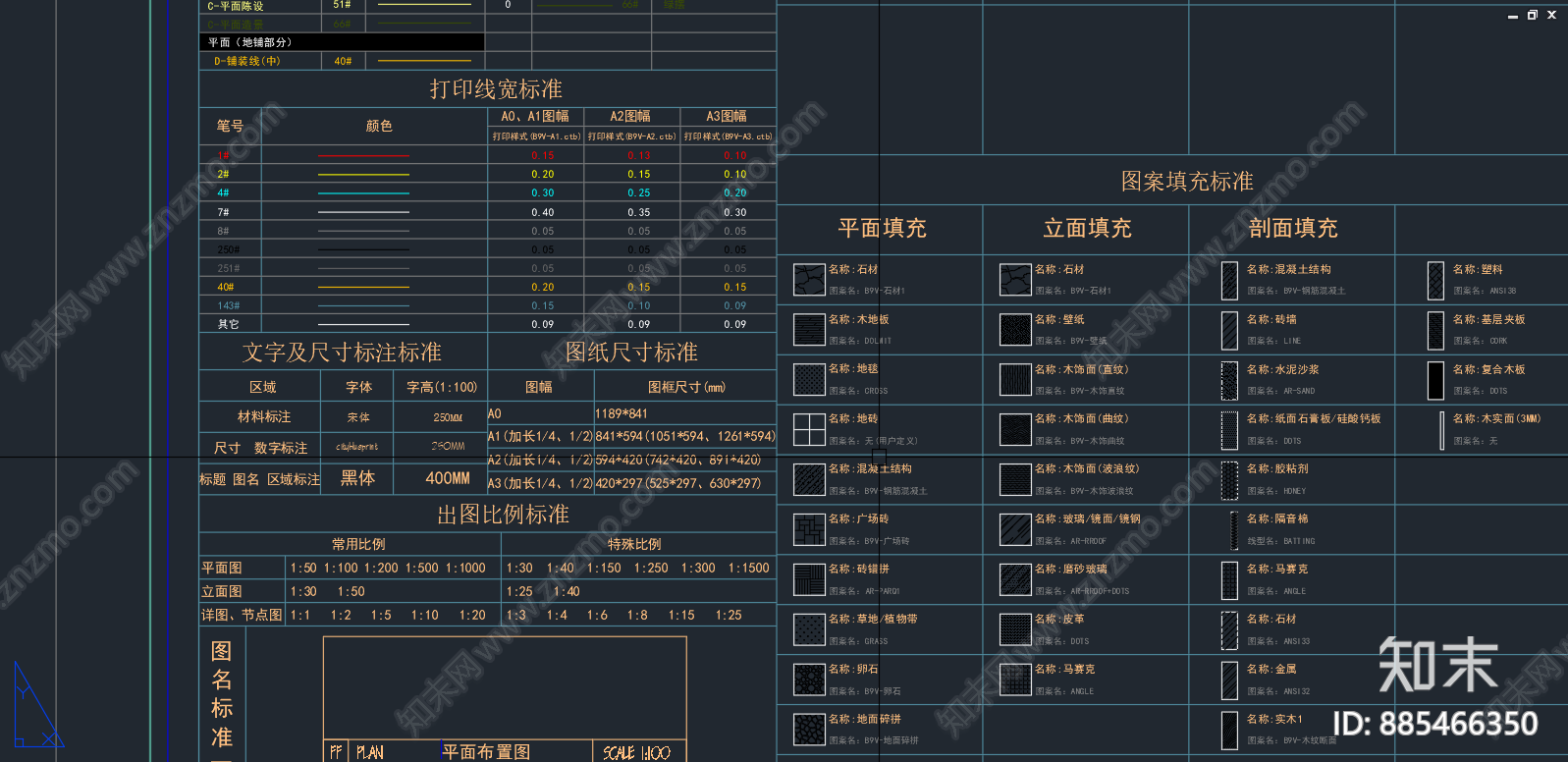This screenshot has height=762, width=1568.
Task: Select the 砖墙 section hatch swatch
Action: pyautogui.click(x=1229, y=331)
